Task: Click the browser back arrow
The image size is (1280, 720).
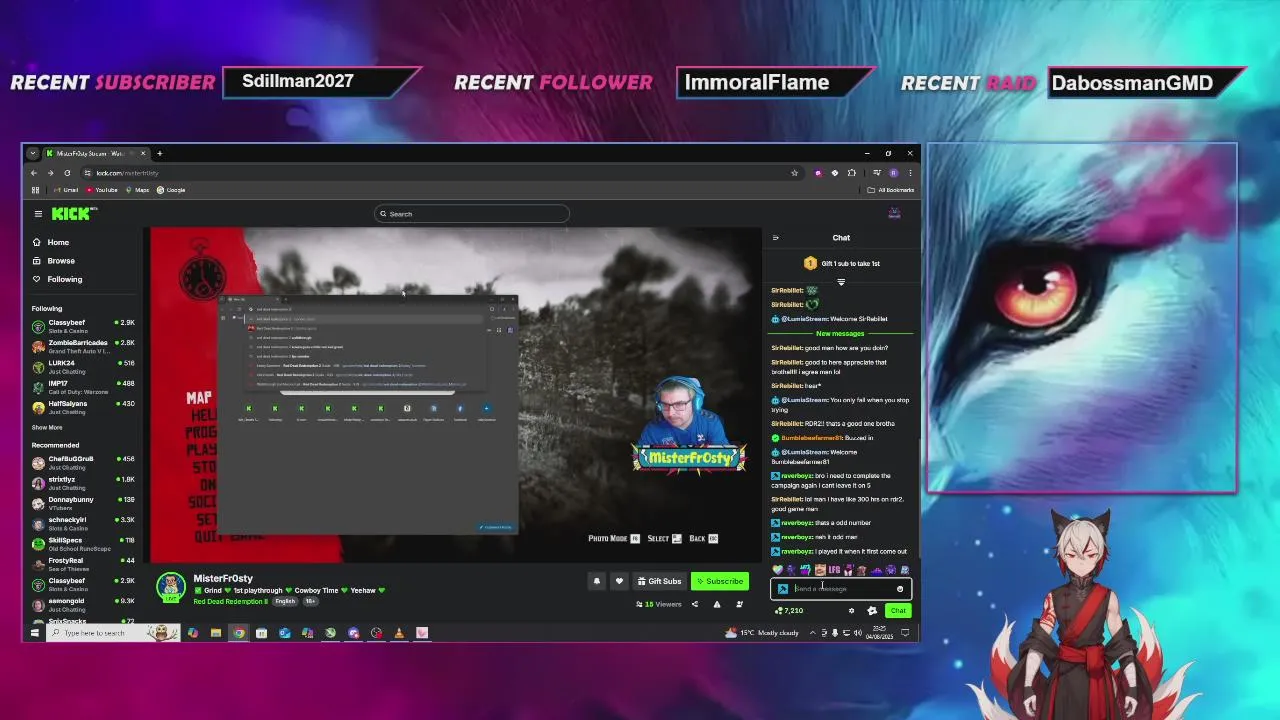Action: click(34, 173)
